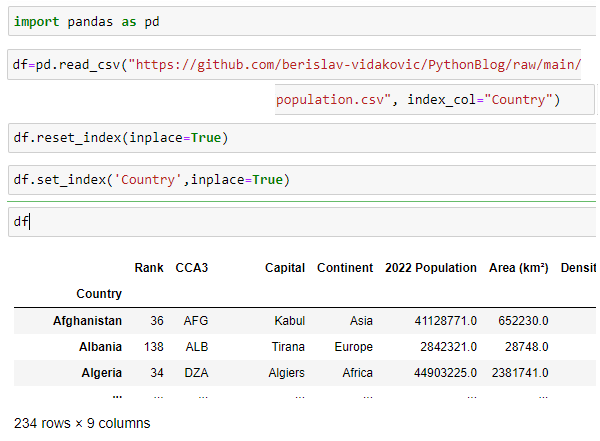Screen dimensions: 600x441
Task: Select the Rank column header
Action: pos(149,268)
